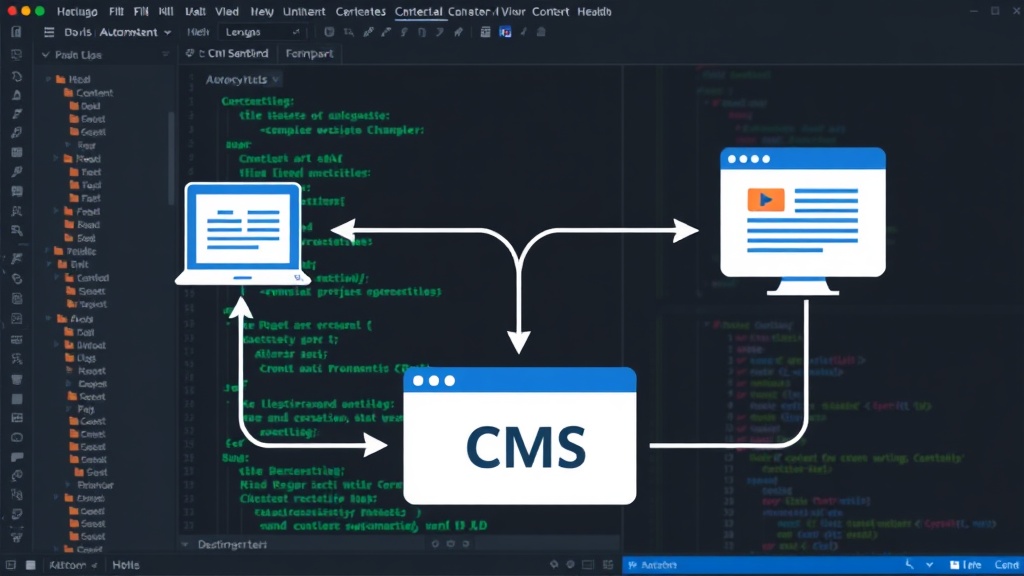This screenshot has height=576, width=1024.
Task: Click Autobn in the blue status bar
Action: pos(659,565)
